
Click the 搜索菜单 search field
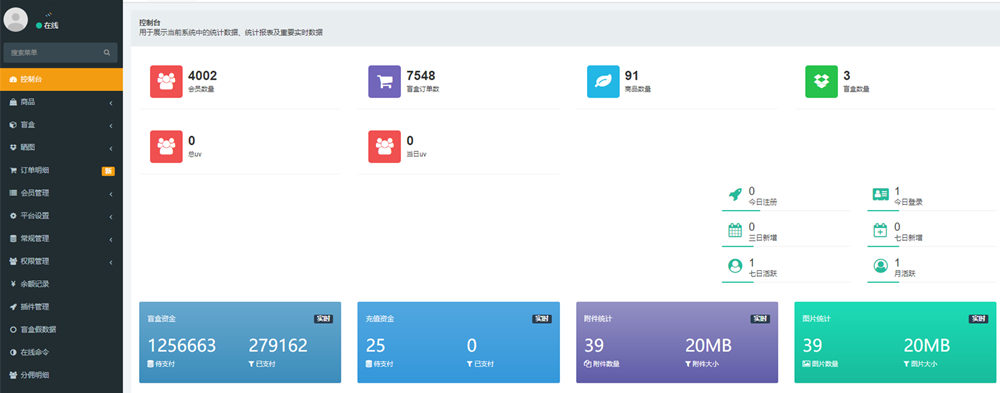point(54,52)
